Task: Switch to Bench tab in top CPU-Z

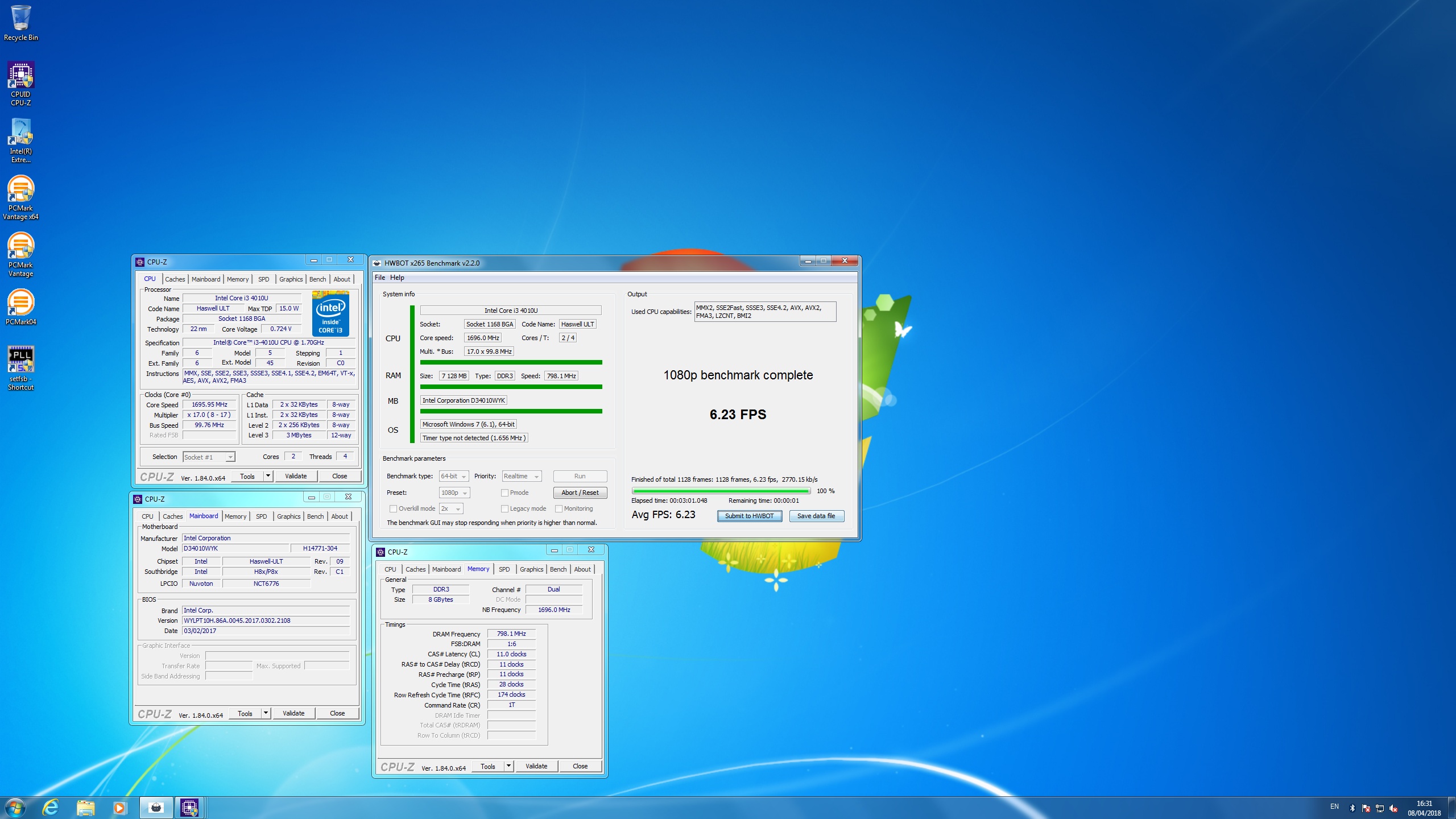Action: click(x=318, y=279)
